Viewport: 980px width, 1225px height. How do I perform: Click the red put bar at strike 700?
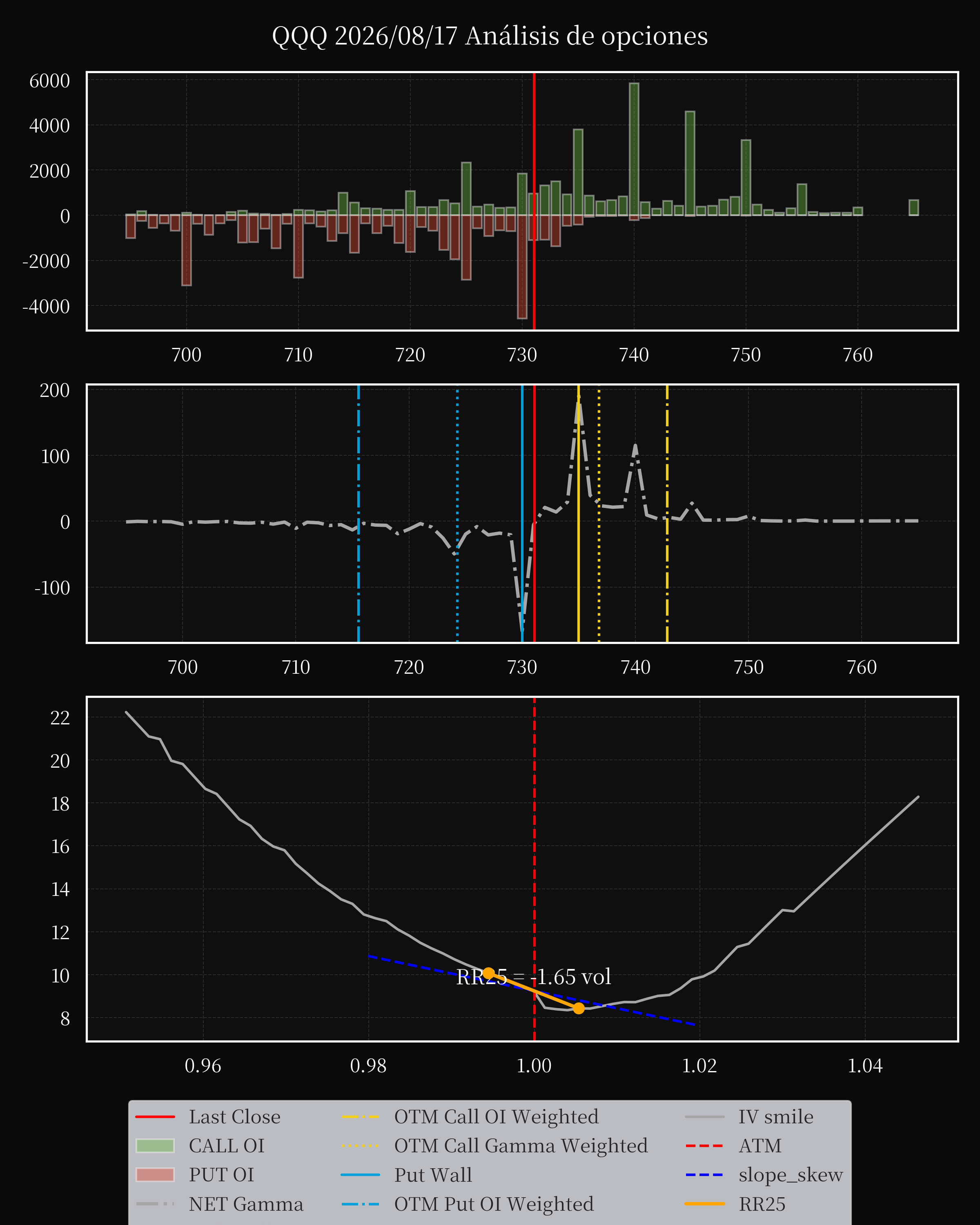[x=186, y=251]
